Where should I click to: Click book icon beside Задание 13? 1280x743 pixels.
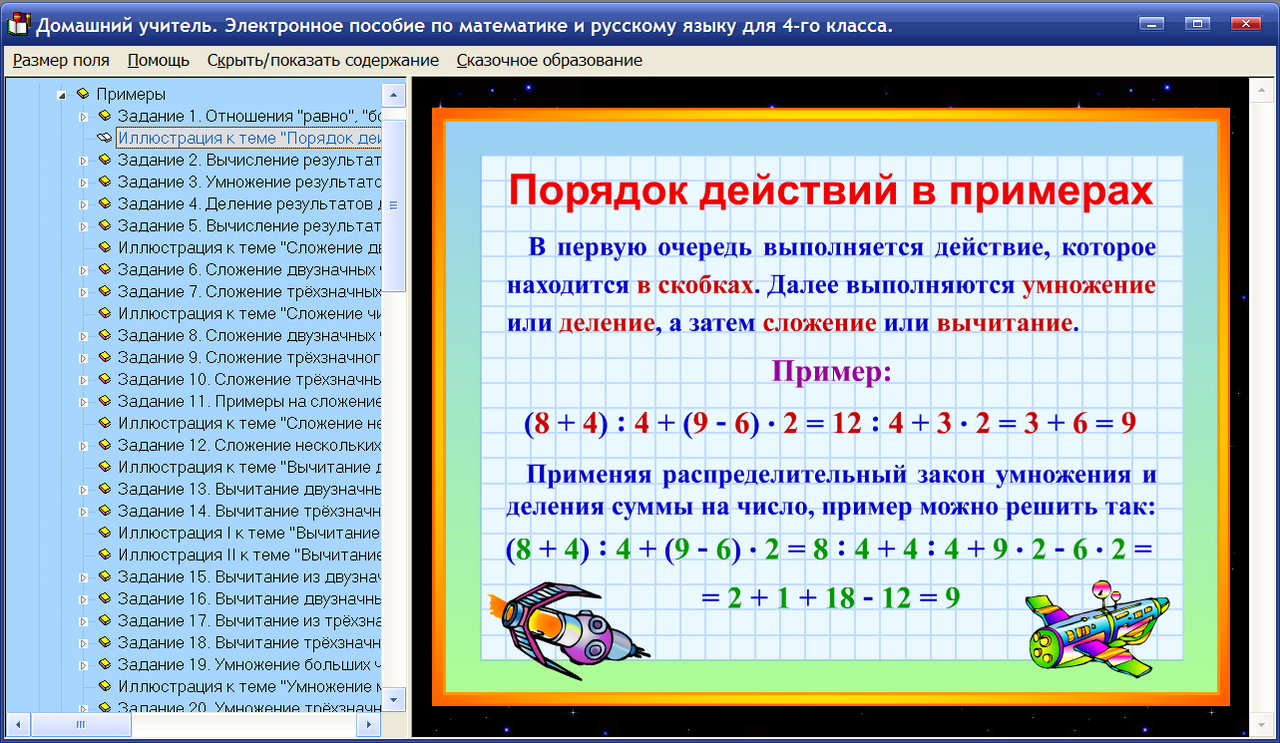104,489
